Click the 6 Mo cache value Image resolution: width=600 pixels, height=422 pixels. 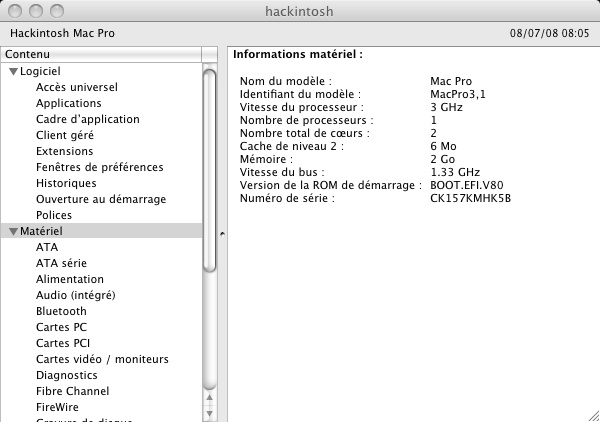(x=443, y=146)
